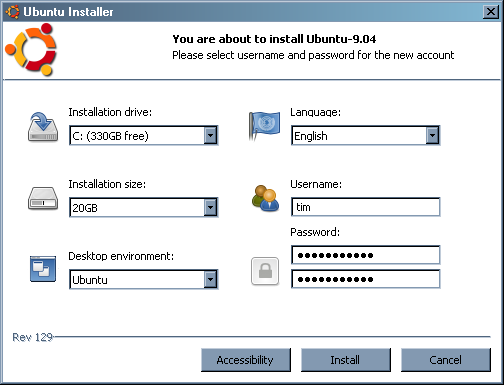Image resolution: width=504 pixels, height=385 pixels.
Task: Click the 'Ubuntu Installer' title bar text
Action: [x=68, y=12]
